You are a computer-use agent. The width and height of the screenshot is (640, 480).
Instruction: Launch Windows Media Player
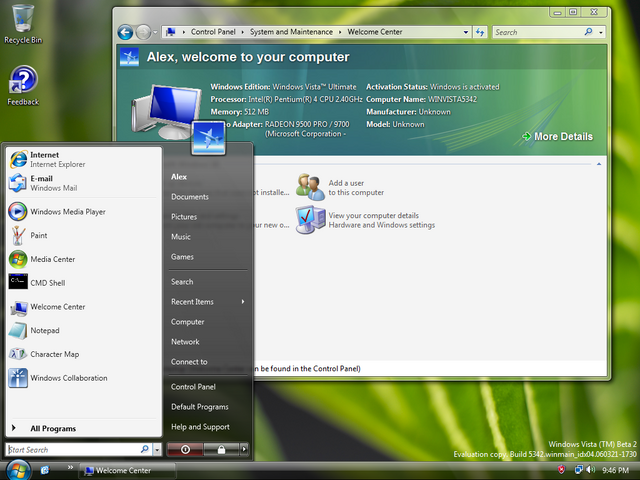coord(84,212)
